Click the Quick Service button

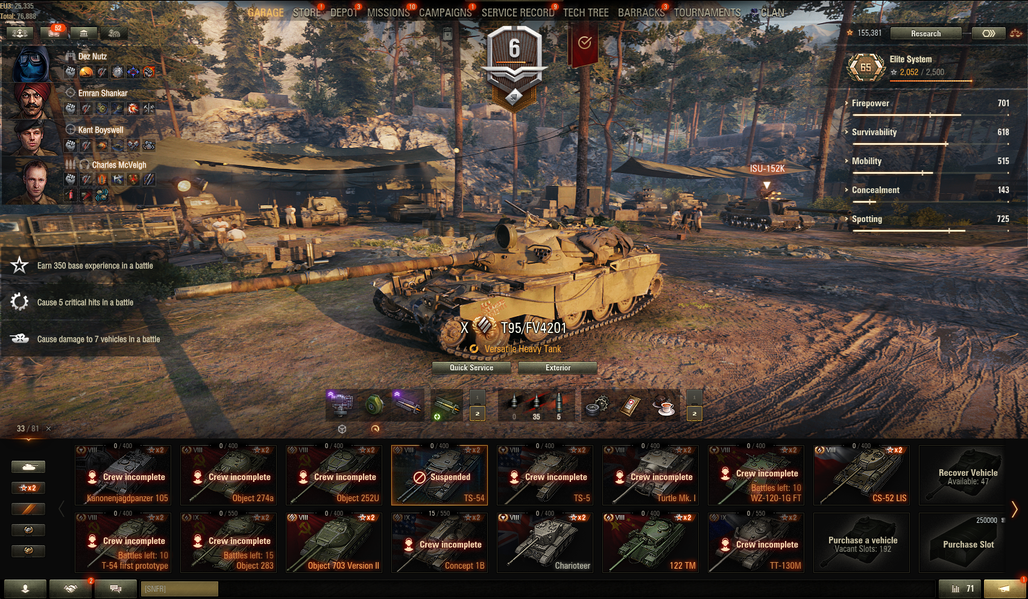[x=471, y=368]
